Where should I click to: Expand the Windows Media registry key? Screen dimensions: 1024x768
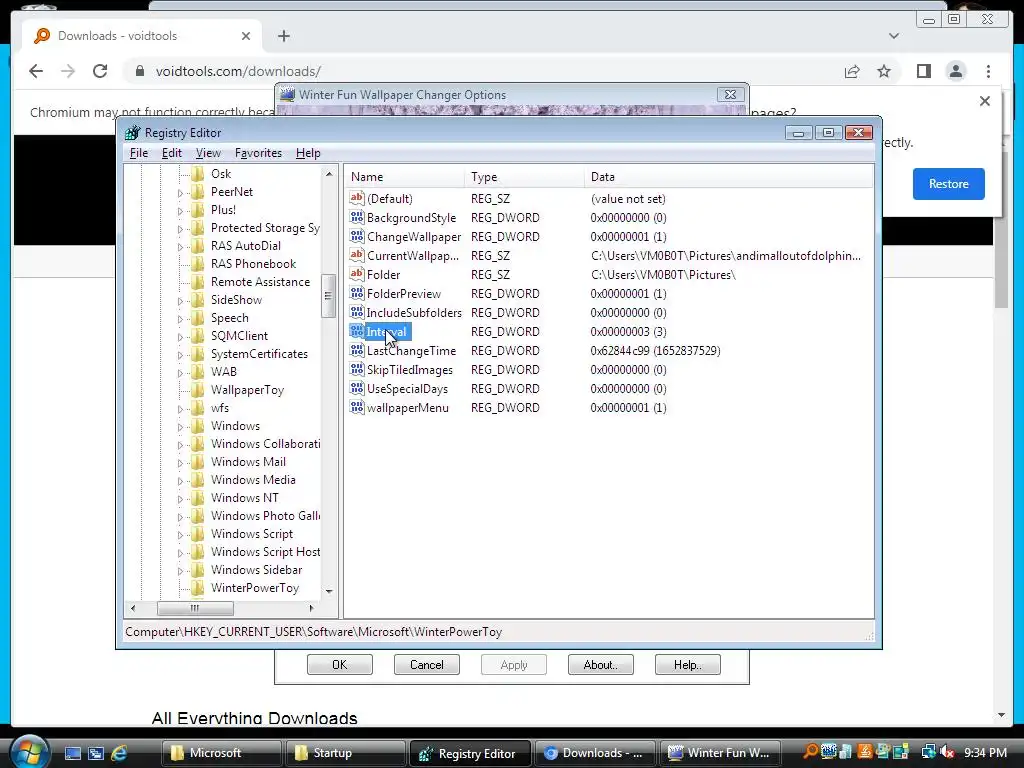click(x=180, y=481)
